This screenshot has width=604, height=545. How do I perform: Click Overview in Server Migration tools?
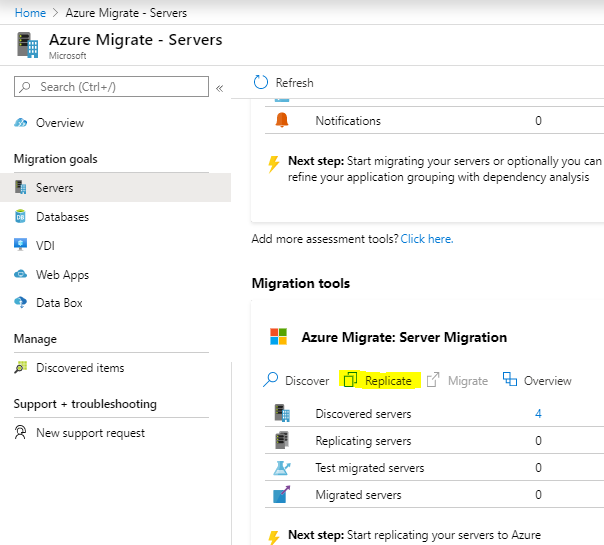(x=547, y=381)
